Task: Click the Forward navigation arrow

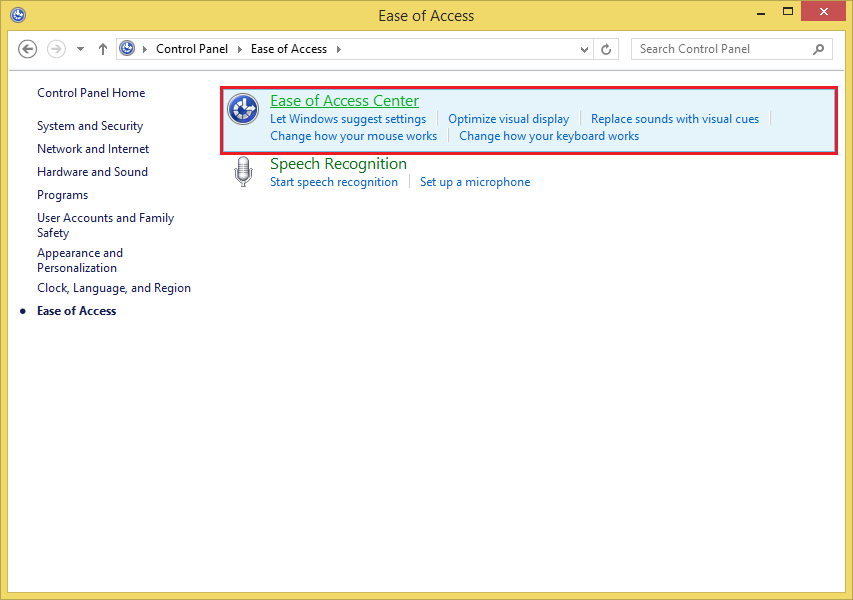Action: pyautogui.click(x=57, y=49)
